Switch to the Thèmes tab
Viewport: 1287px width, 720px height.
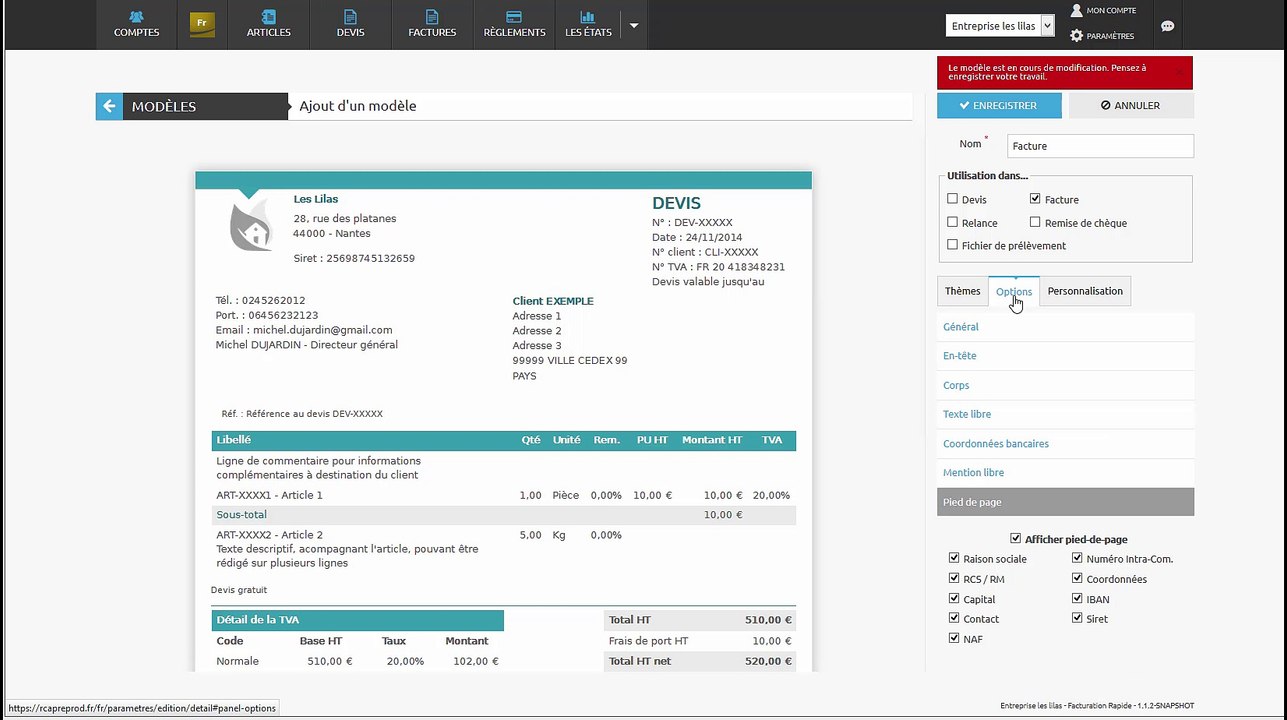(963, 291)
